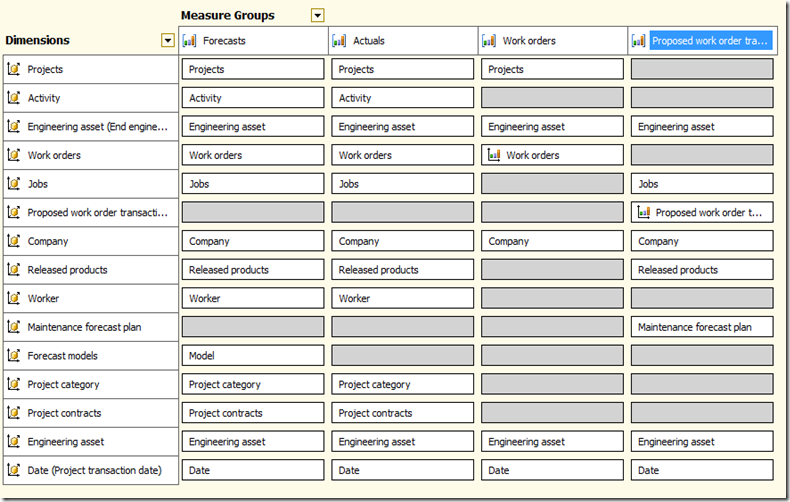
Task: Click the Worker dimension icon
Action: 14,298
